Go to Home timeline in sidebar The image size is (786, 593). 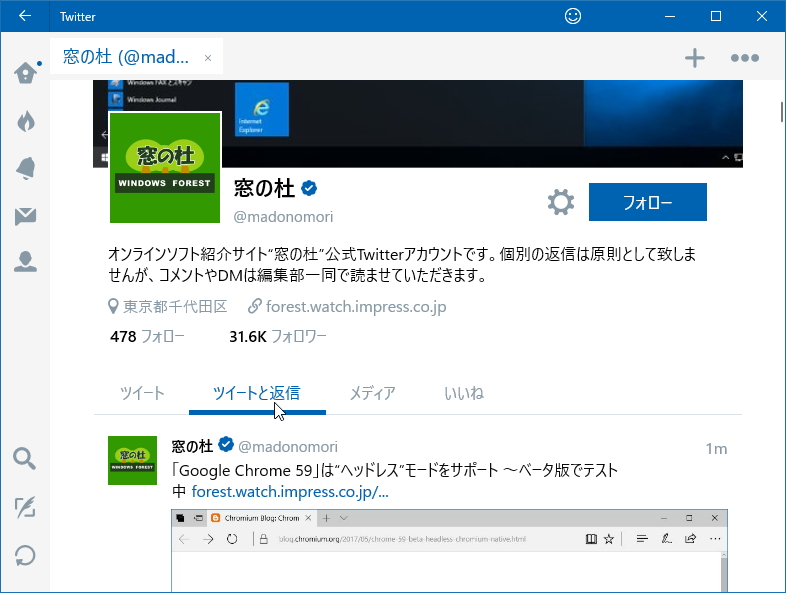[x=26, y=73]
